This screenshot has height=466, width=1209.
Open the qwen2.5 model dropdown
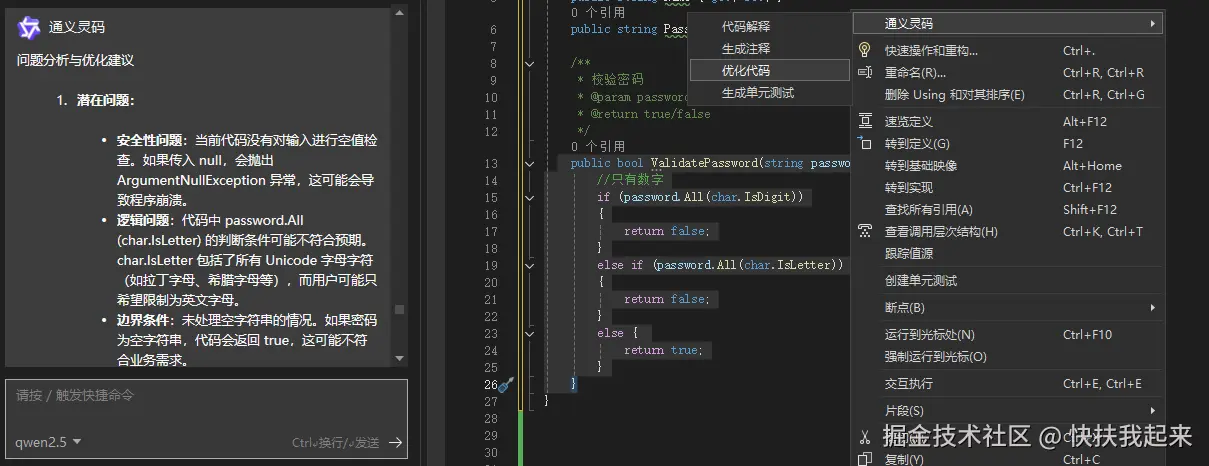49,442
